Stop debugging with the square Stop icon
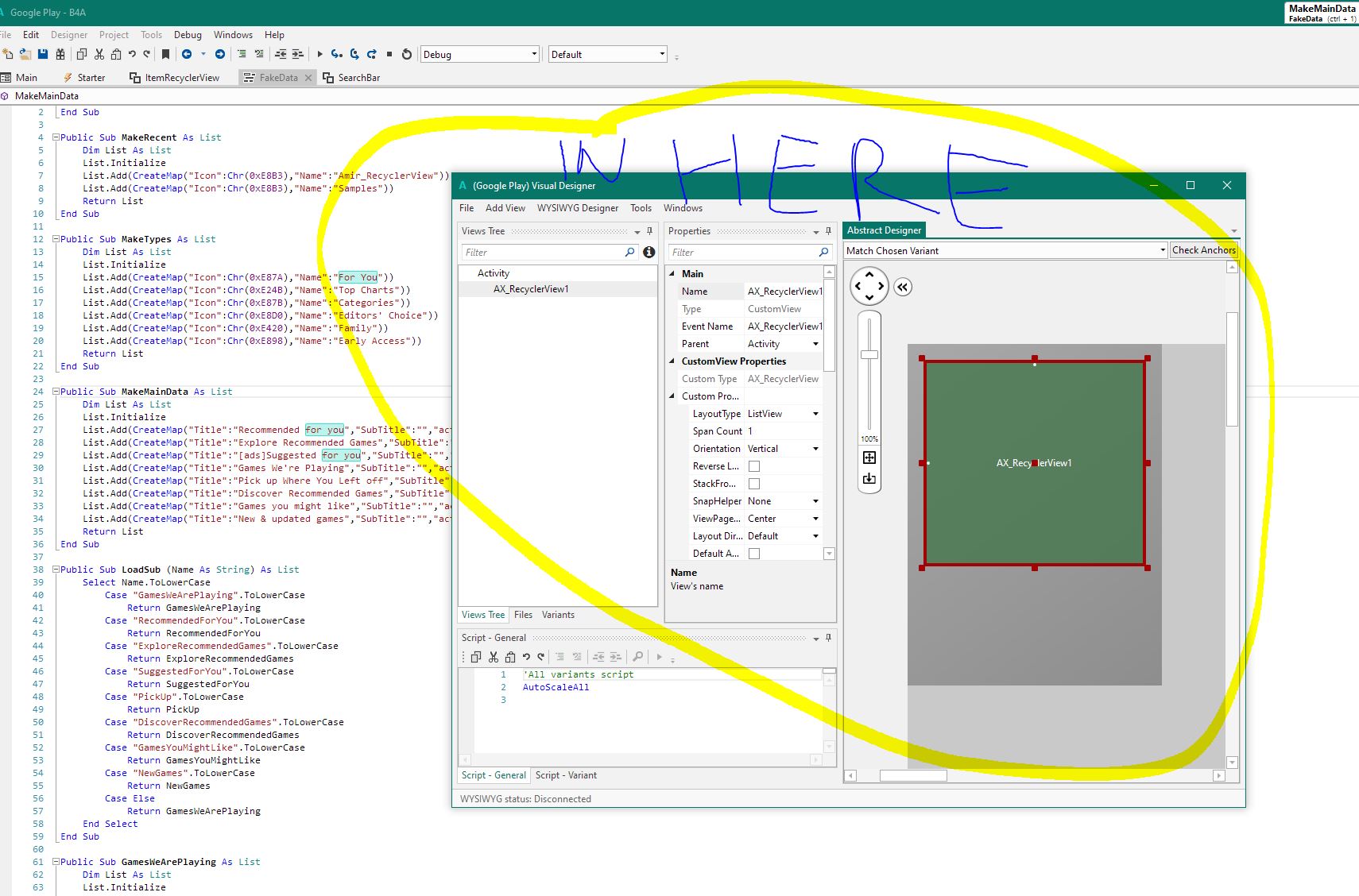 click(x=389, y=54)
